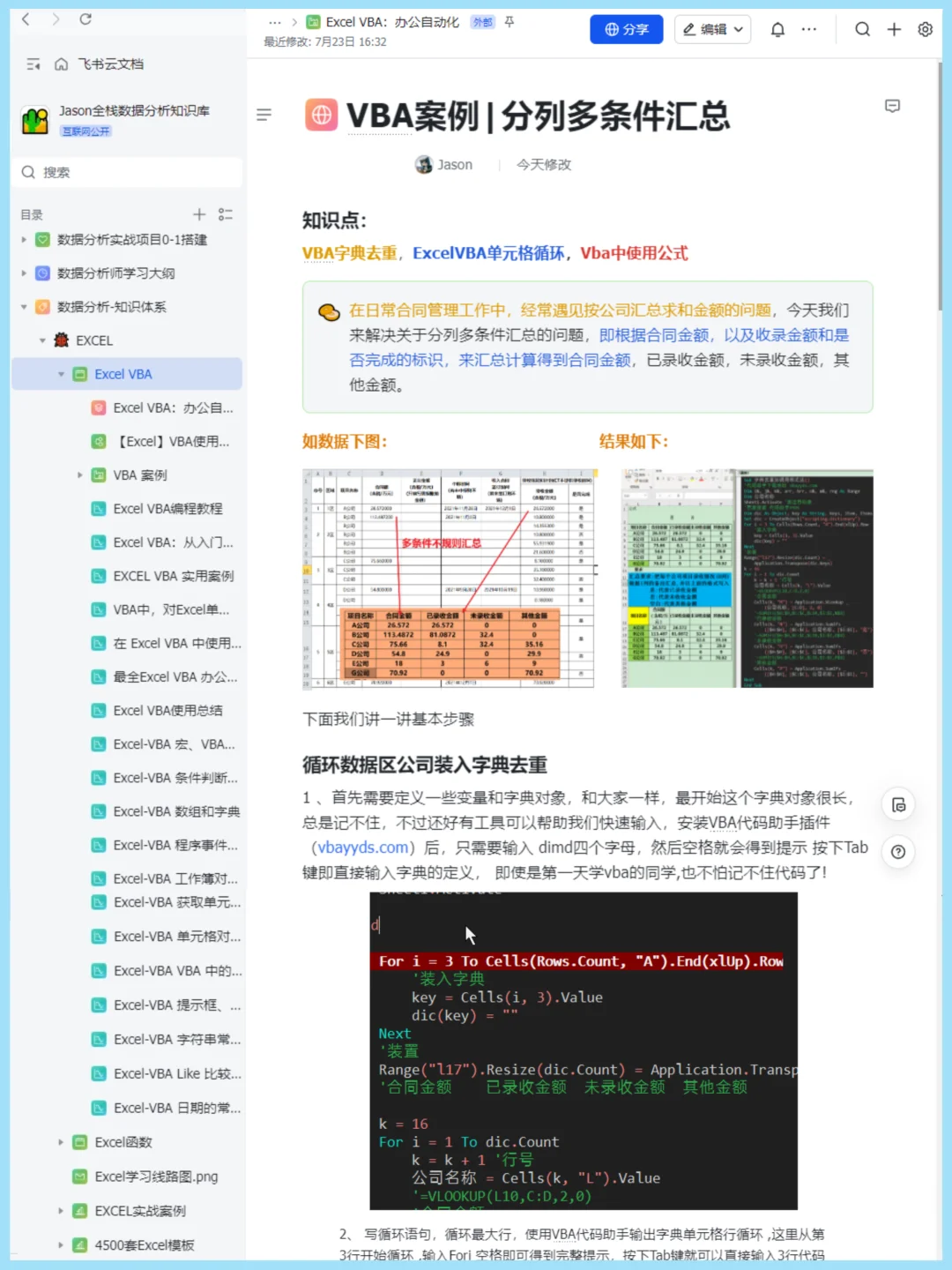Click the list-options icon beside 目录
This screenshot has width=952, height=1270.
(226, 213)
